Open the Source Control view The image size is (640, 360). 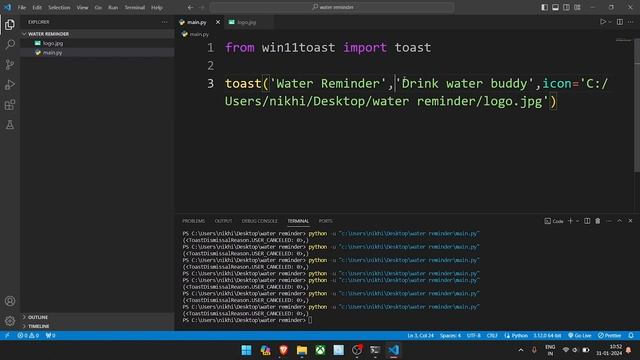click(x=10, y=64)
